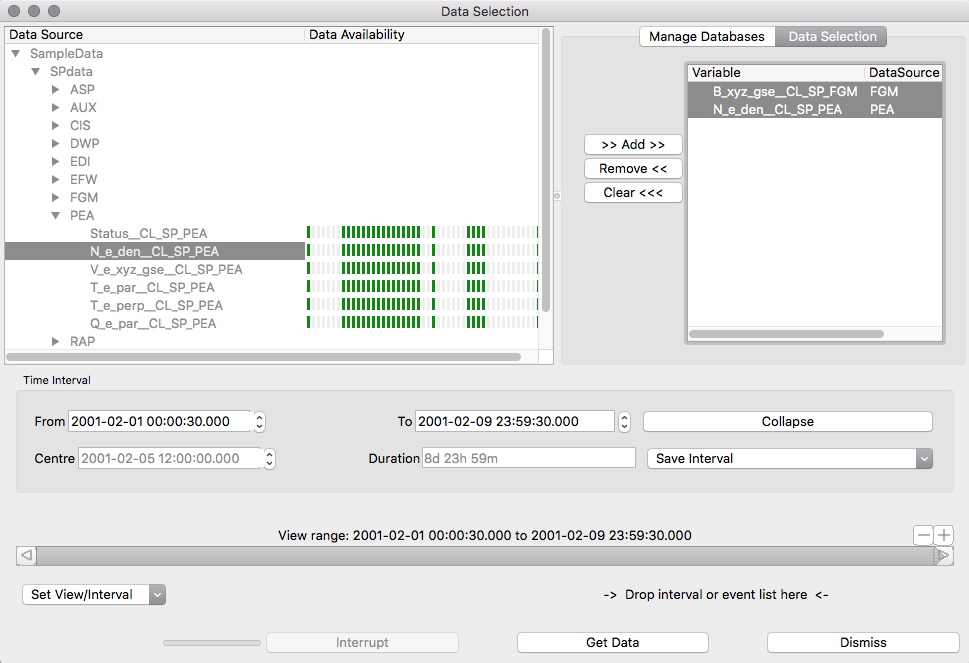Image resolution: width=969 pixels, height=663 pixels.
Task: Switch to the Manage Databases tab
Action: [707, 37]
